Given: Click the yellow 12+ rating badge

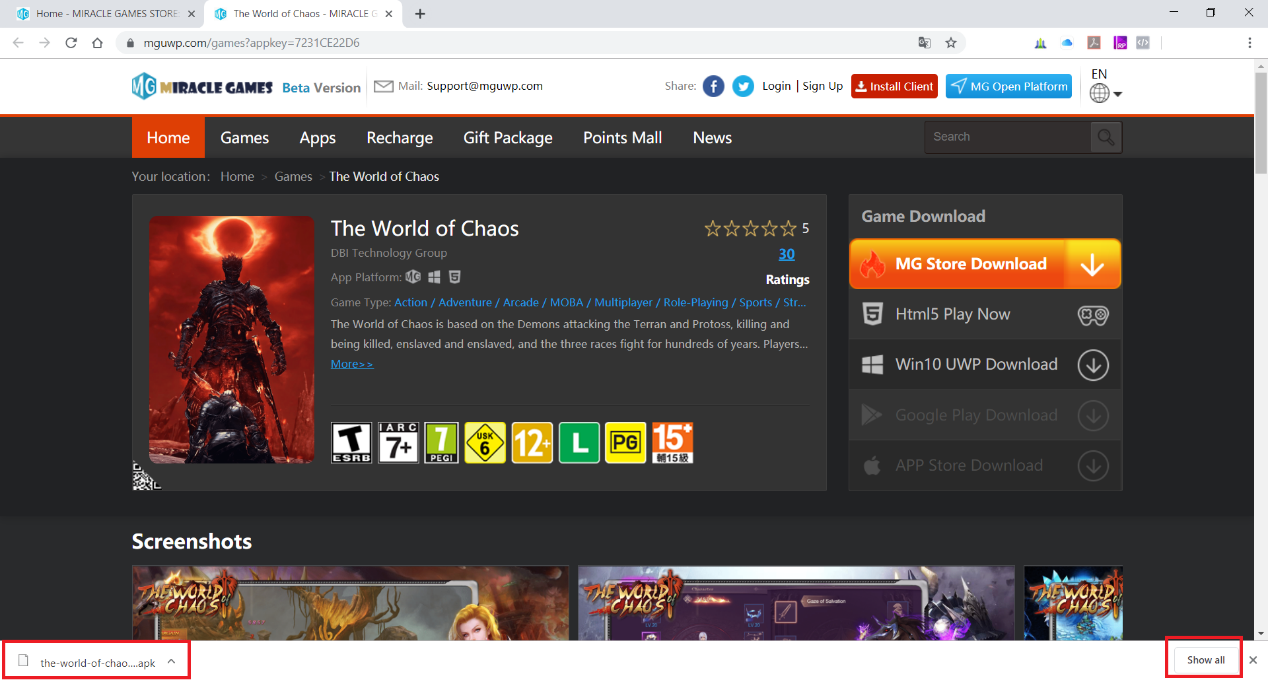Looking at the screenshot, I should [x=532, y=442].
